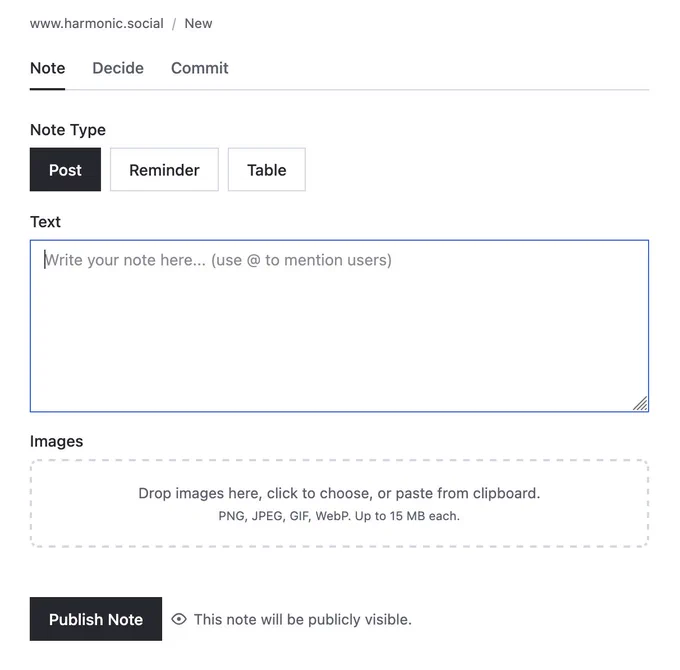Viewport: 680px width, 670px height.
Task: Click the eye visibility icon
Action: pos(179,619)
